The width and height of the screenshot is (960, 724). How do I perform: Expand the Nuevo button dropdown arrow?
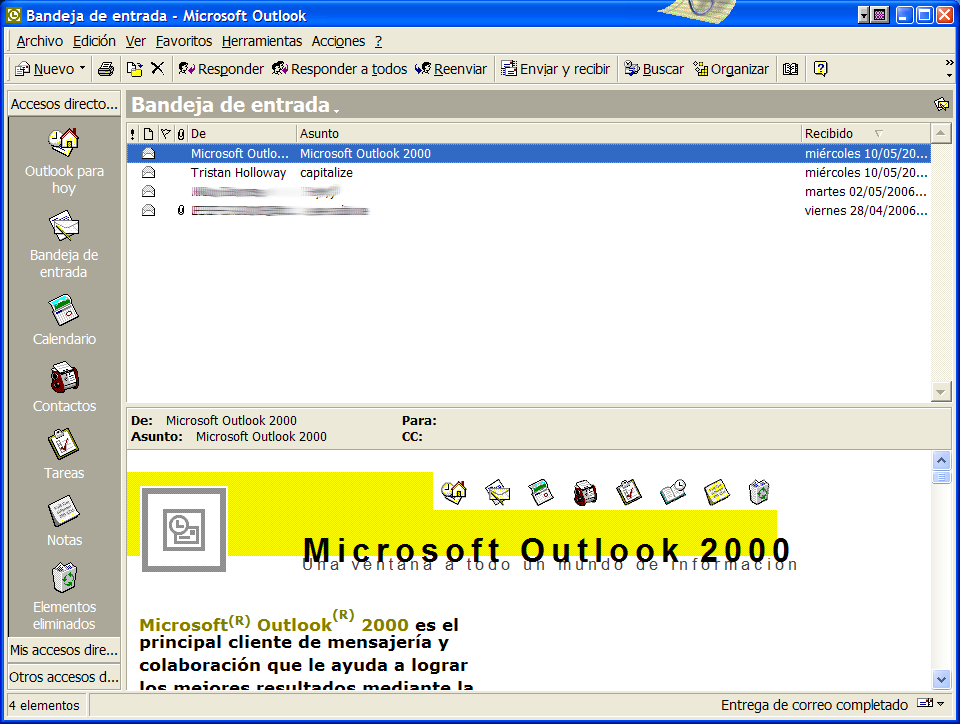[82, 69]
